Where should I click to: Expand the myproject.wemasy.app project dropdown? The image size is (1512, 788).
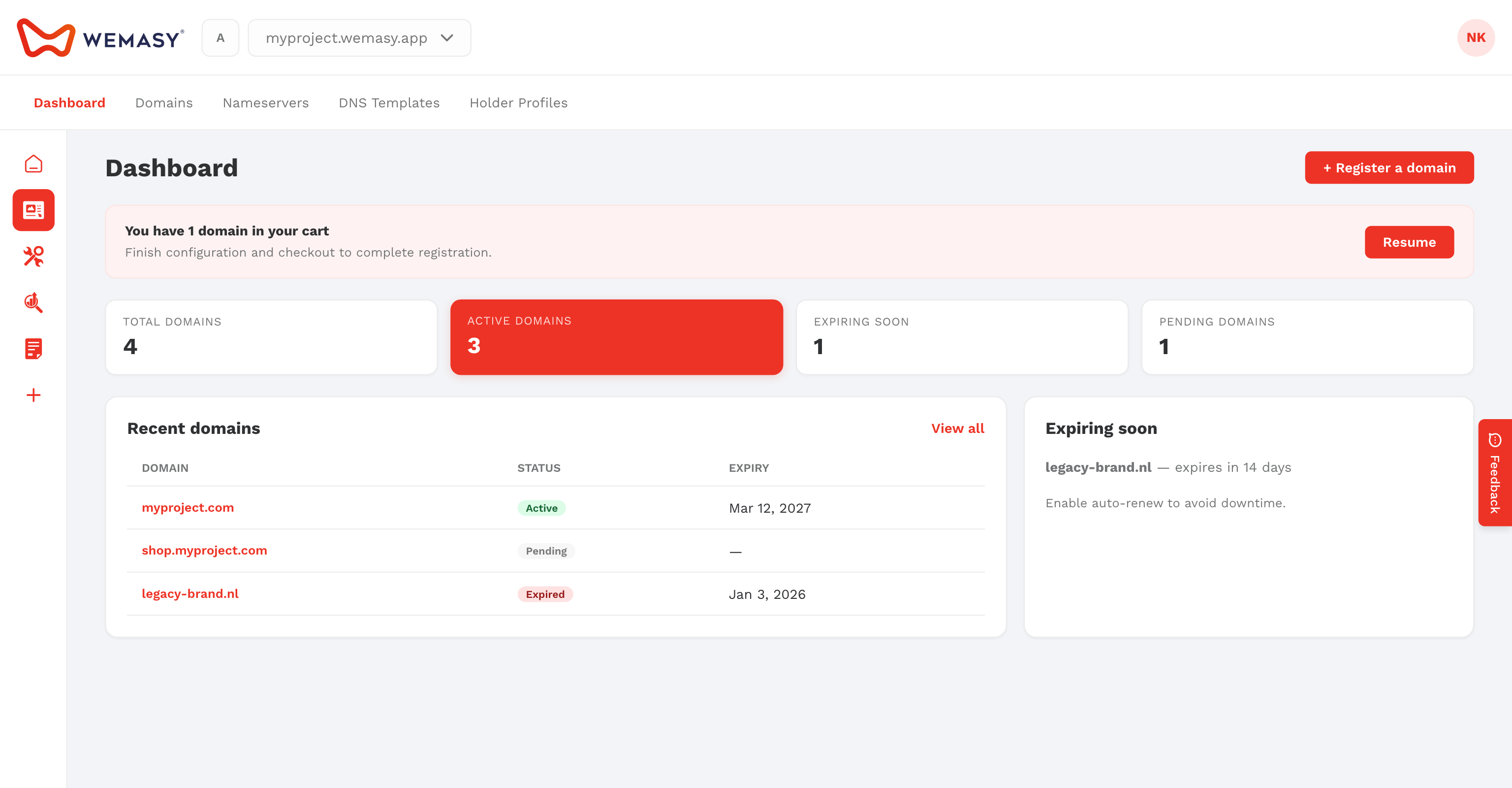(x=359, y=37)
